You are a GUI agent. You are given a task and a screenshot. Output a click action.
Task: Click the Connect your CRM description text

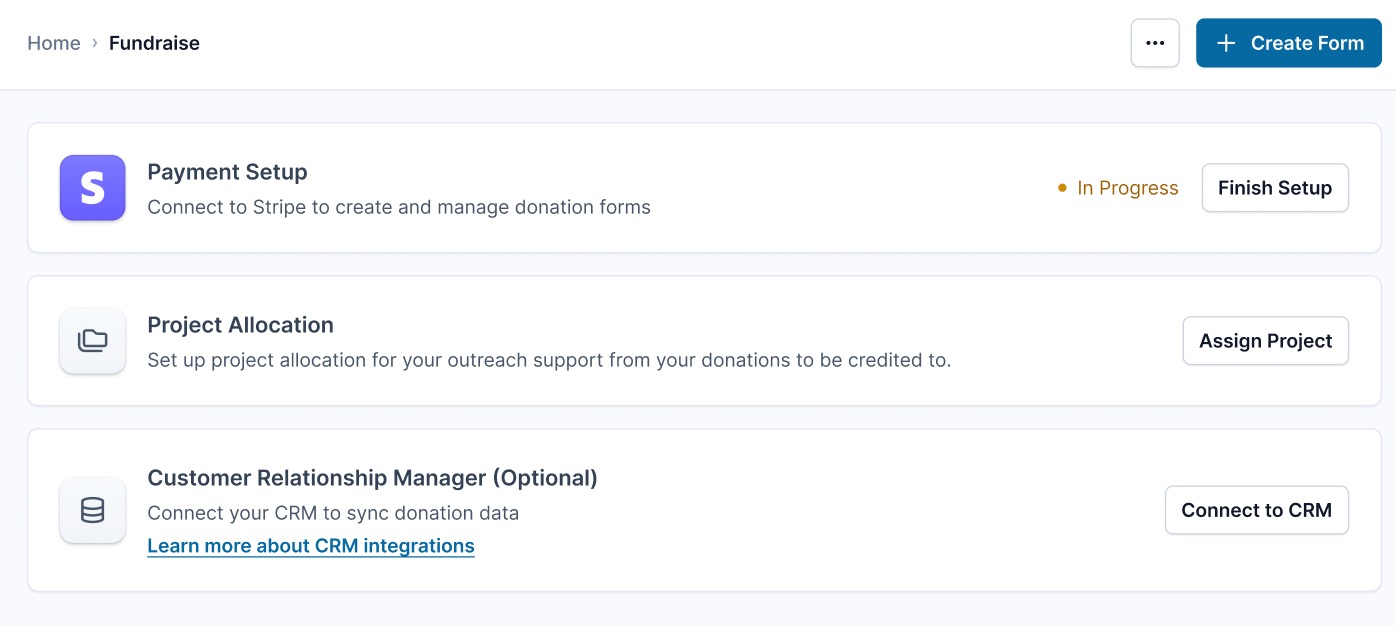pyautogui.click(x=333, y=513)
